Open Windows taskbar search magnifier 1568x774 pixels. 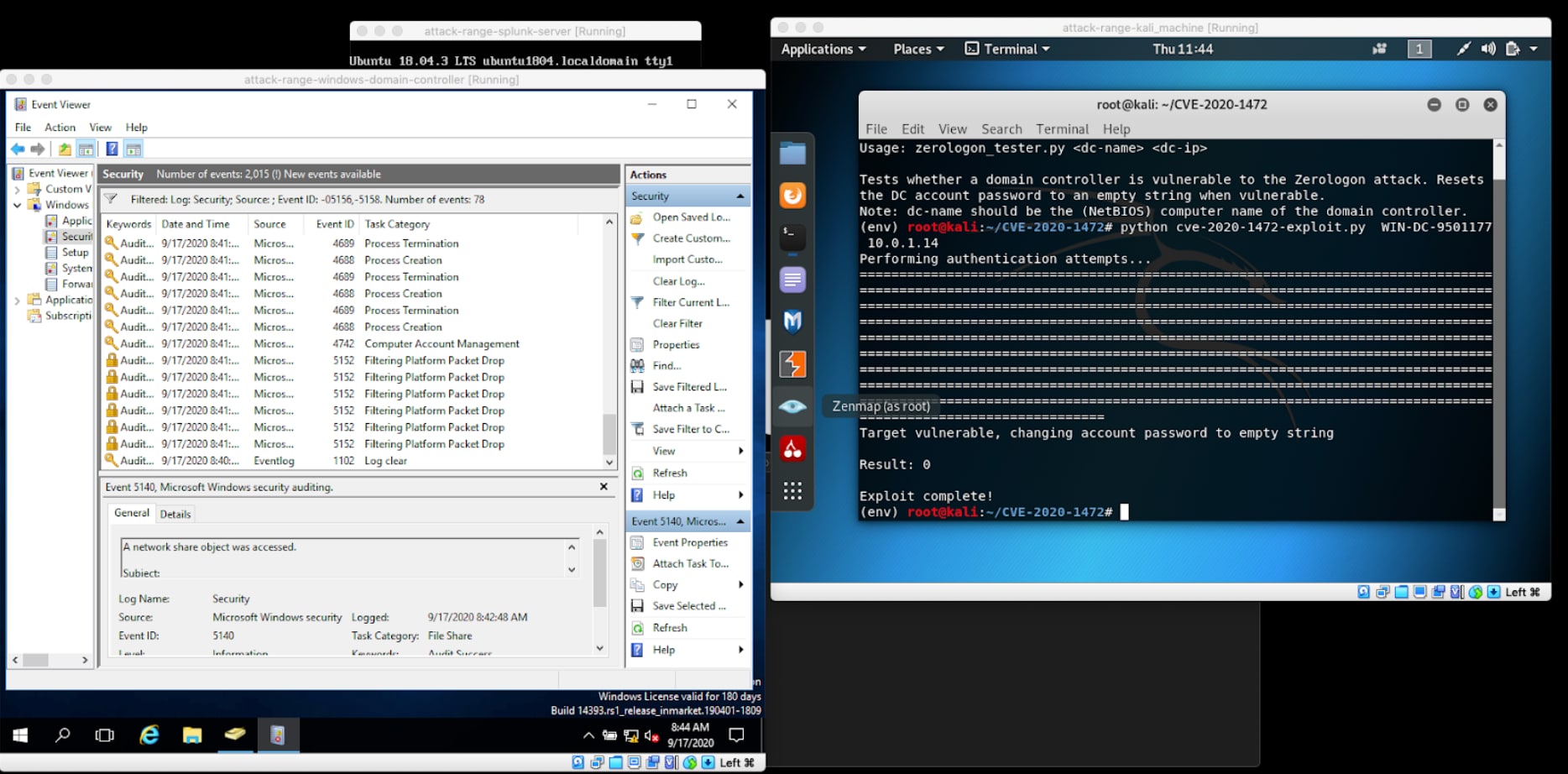[x=62, y=735]
